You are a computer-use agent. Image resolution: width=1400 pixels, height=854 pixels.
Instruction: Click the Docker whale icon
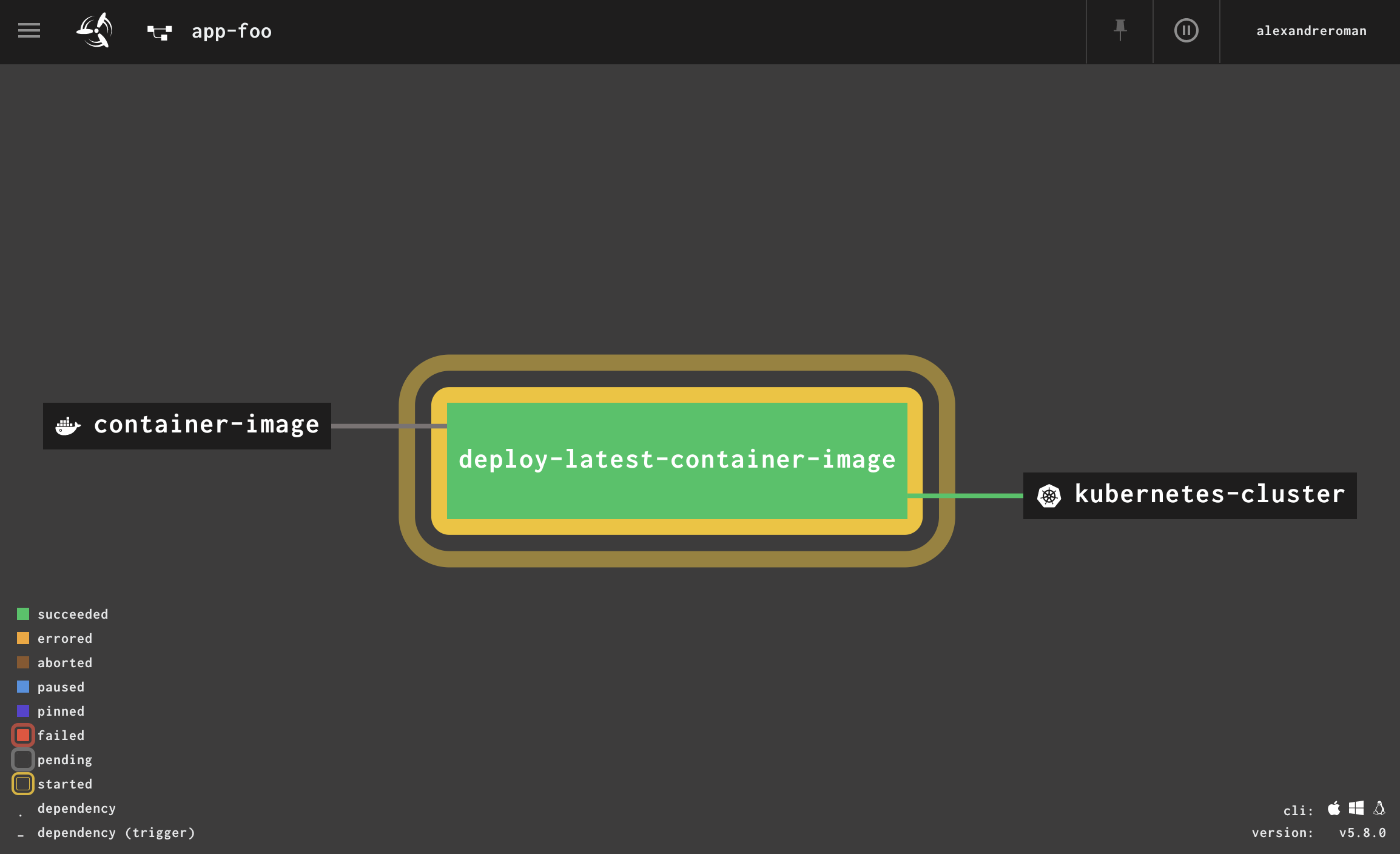click(67, 426)
